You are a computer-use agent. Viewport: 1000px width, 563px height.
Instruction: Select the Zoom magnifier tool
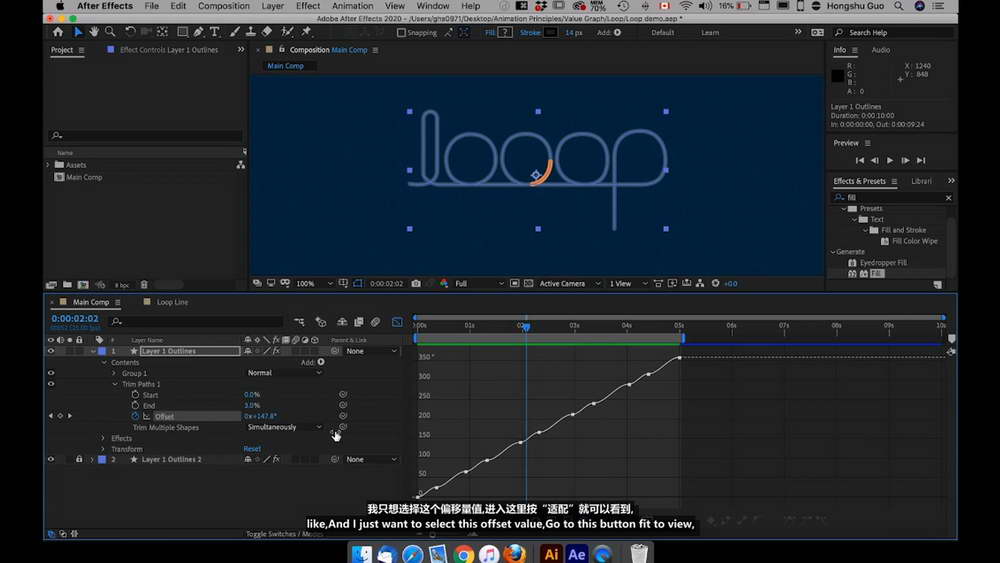[110, 32]
